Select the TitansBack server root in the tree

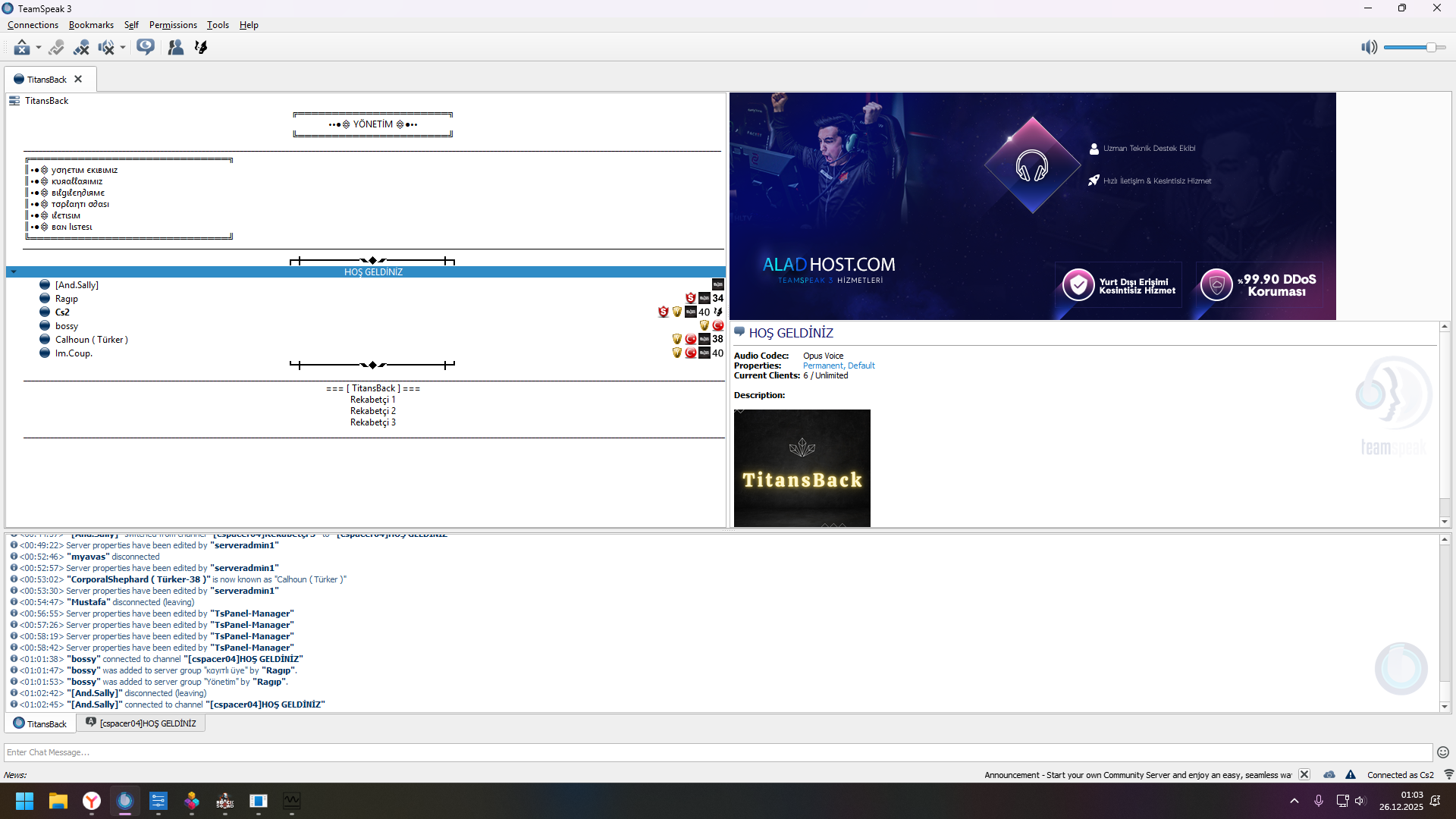pyautogui.click(x=46, y=101)
